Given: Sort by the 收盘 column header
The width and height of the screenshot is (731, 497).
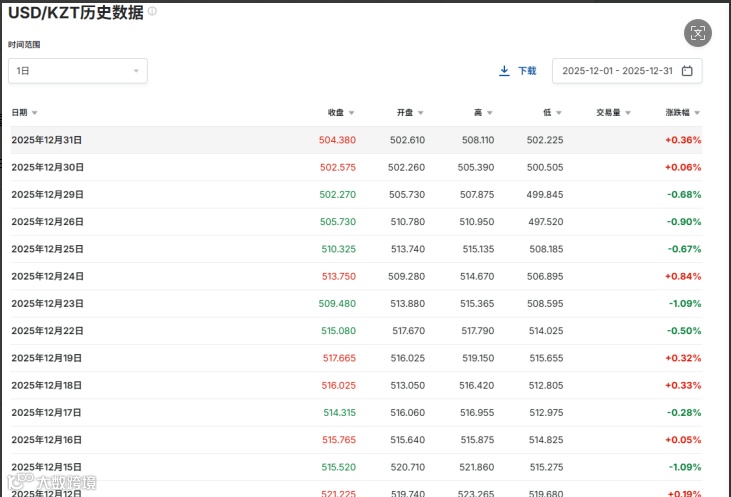Looking at the screenshot, I should tap(341, 112).
